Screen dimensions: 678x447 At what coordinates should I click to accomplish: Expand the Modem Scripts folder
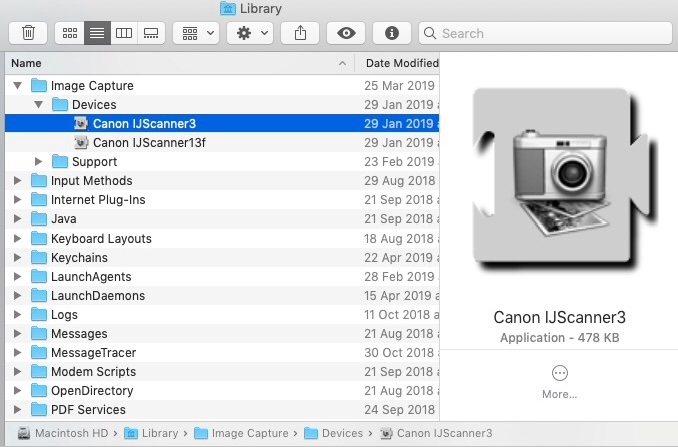(17, 372)
